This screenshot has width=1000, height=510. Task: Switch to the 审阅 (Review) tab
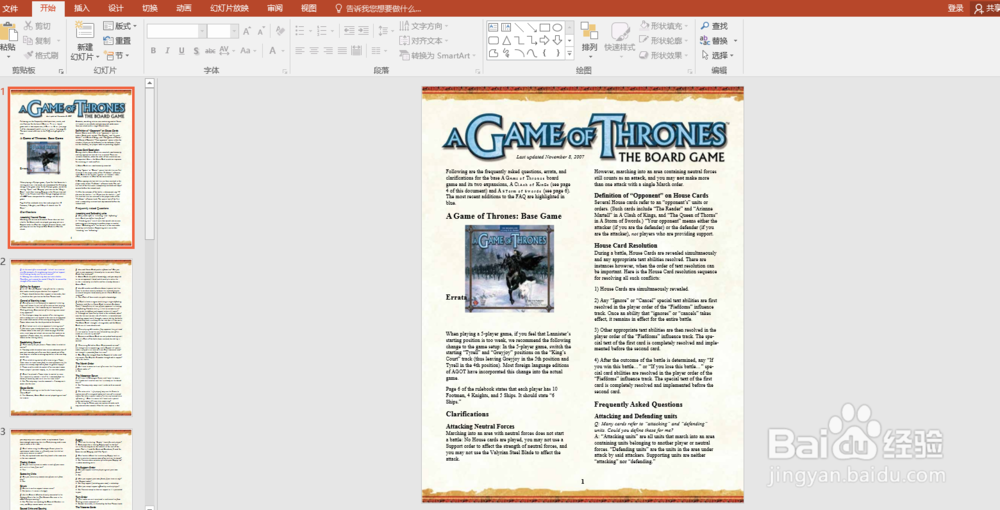[x=275, y=8]
